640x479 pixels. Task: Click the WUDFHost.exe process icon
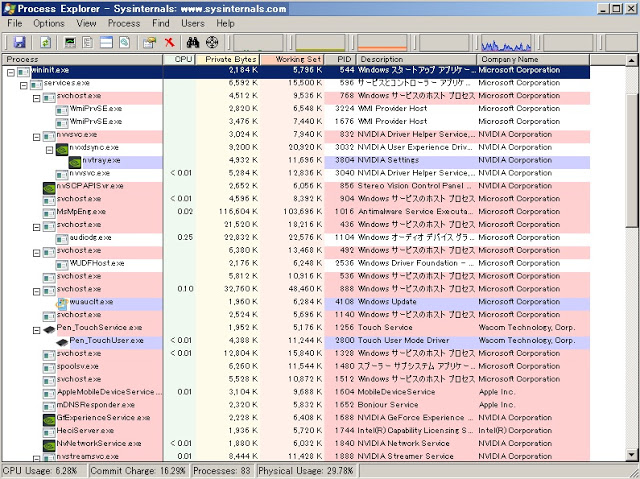pyautogui.click(x=62, y=265)
